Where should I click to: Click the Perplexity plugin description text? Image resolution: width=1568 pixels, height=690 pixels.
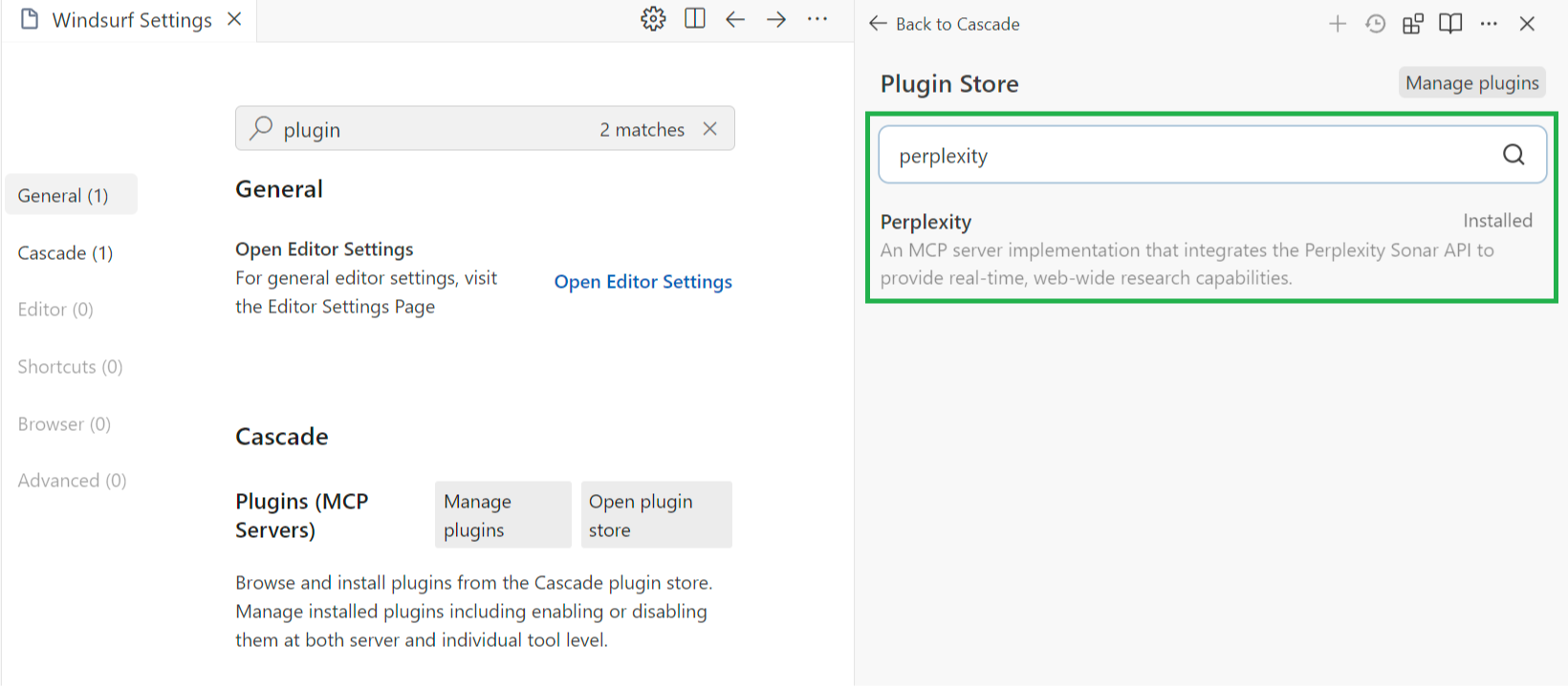1187,264
